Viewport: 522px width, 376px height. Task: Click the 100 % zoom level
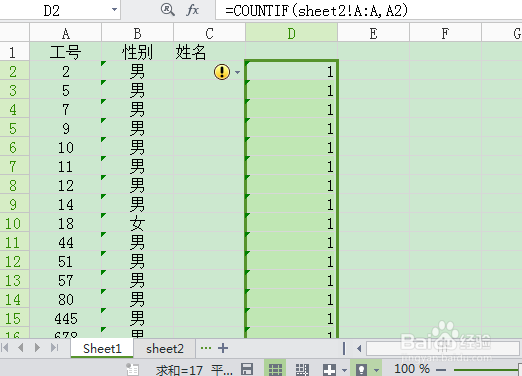[x=412, y=369]
